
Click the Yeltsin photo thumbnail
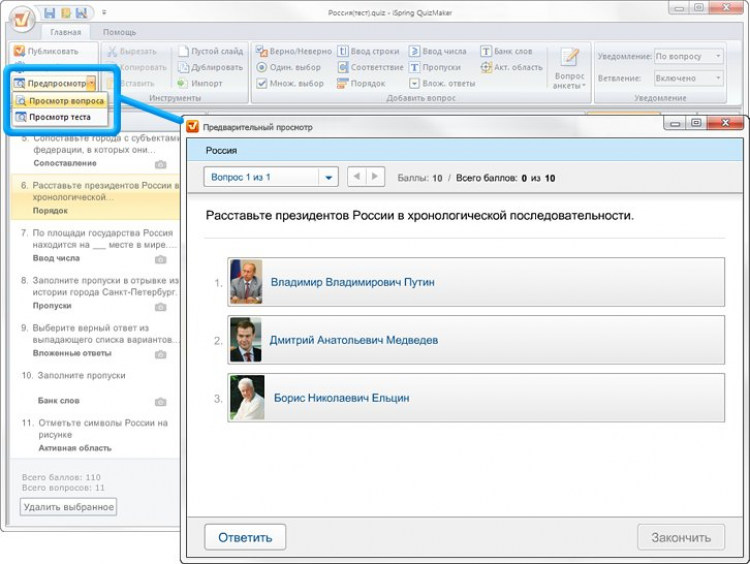tap(247, 398)
